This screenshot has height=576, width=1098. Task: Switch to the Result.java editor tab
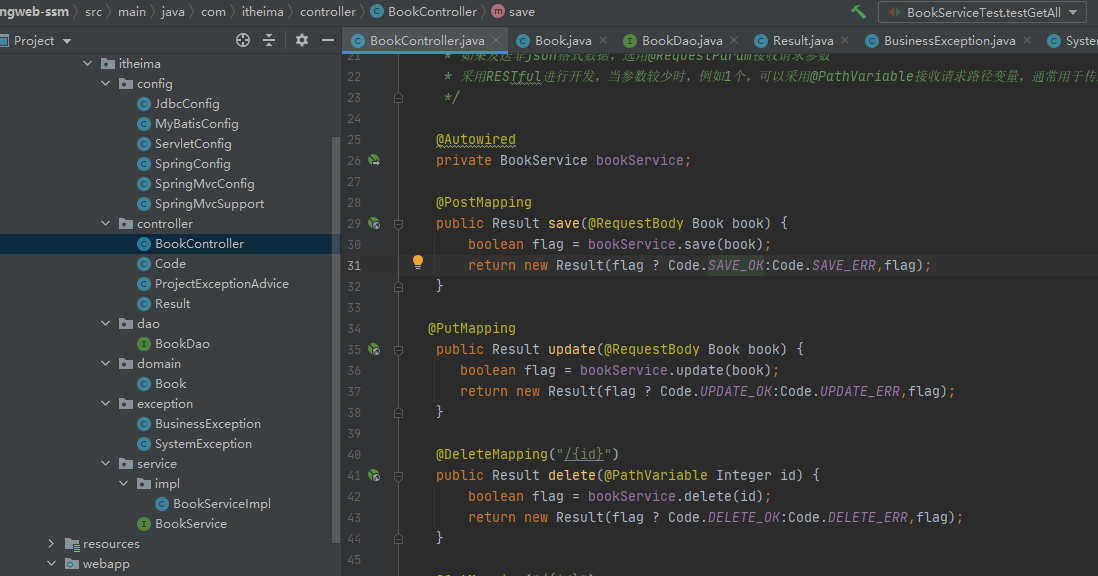(x=802, y=41)
